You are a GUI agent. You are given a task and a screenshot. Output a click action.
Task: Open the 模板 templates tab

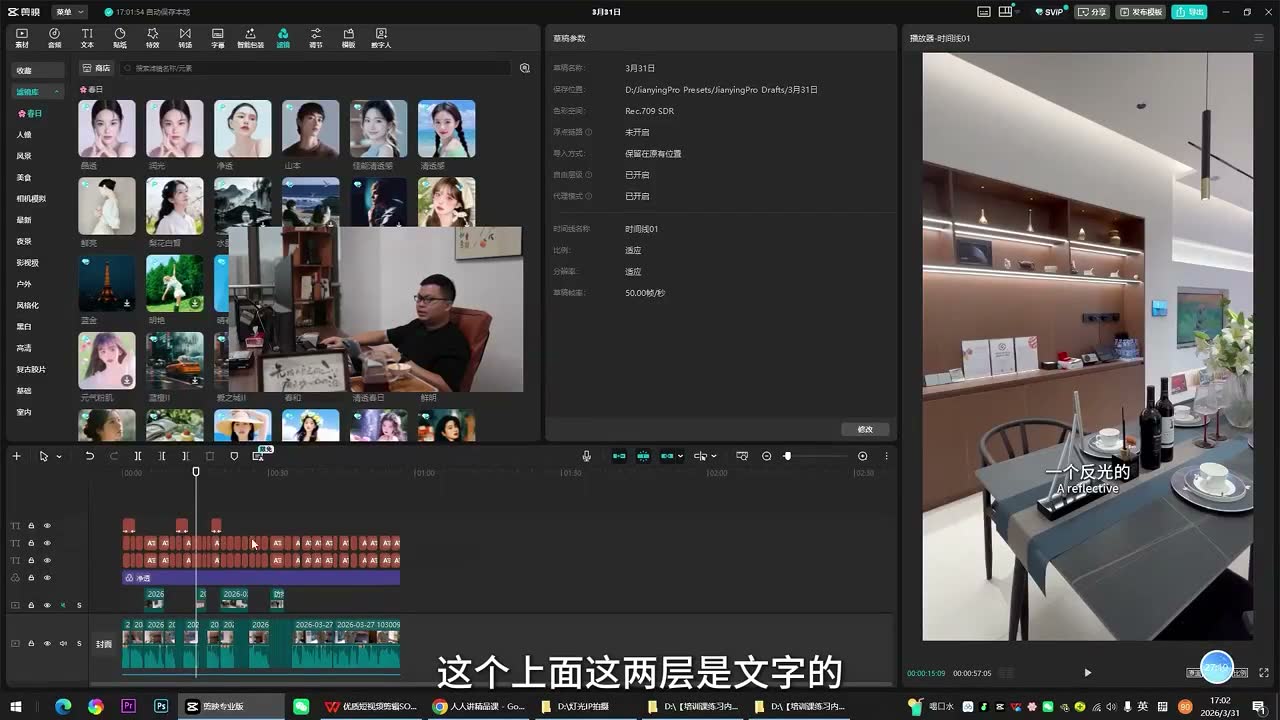[348, 38]
